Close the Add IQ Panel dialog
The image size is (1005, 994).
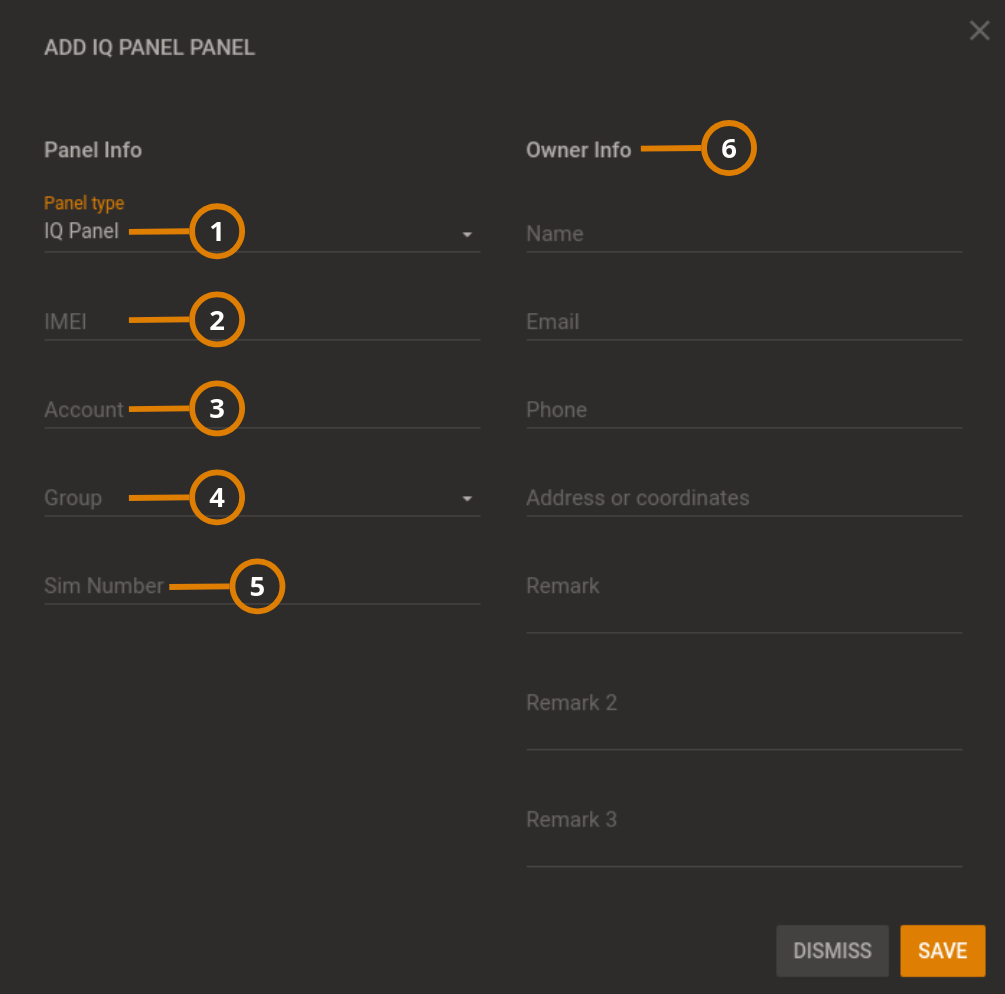coord(978,30)
